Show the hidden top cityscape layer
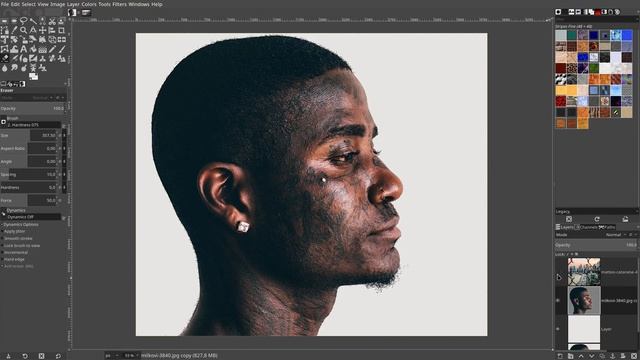Screen dimensions: 640x360 pyautogui.click(x=558, y=272)
